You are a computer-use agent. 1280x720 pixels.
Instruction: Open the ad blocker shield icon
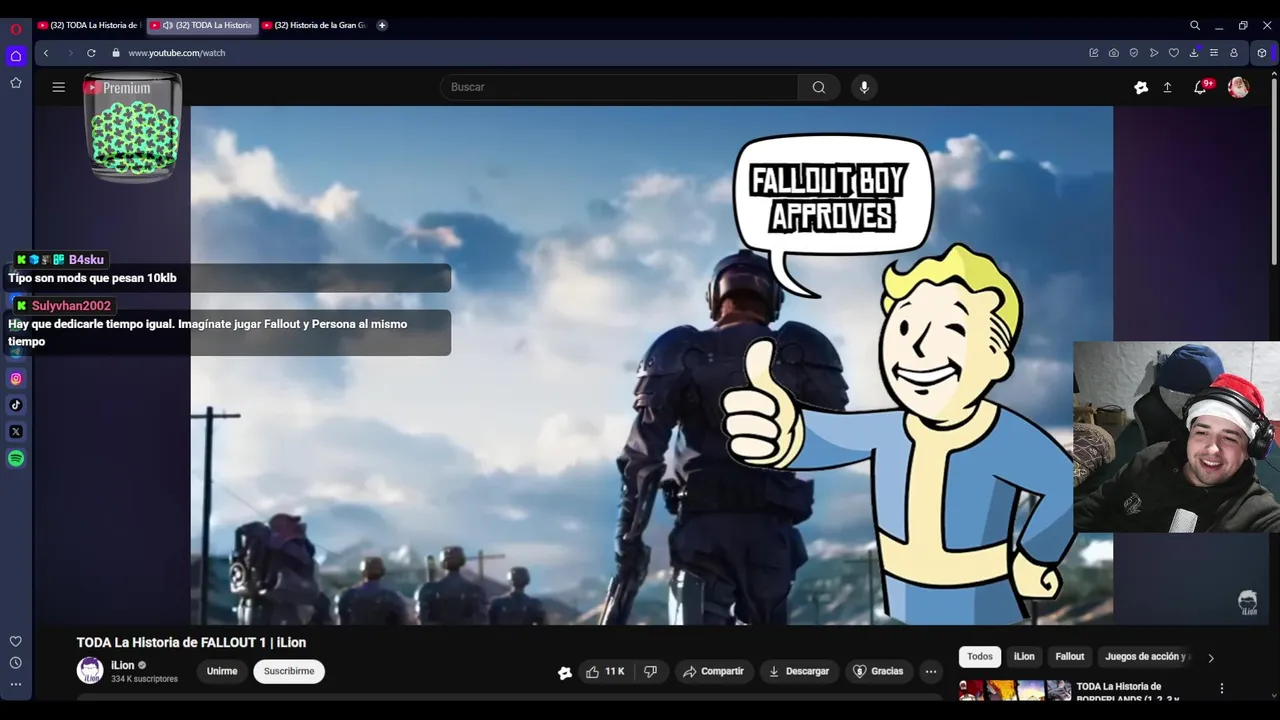pos(1134,53)
